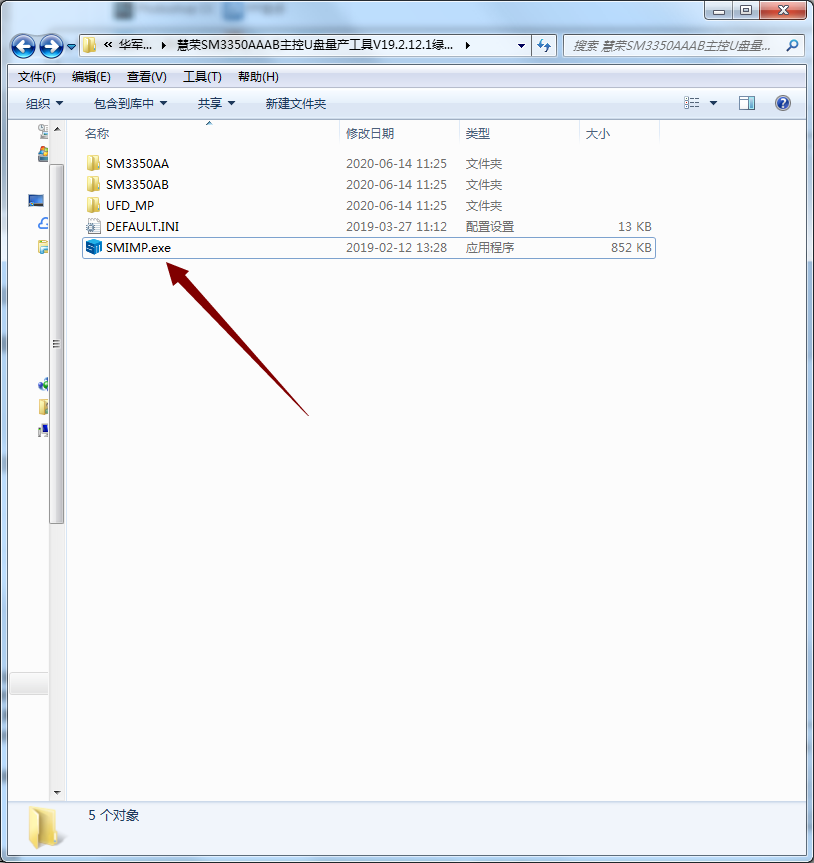Open the 共享 dropdown in toolbar
The image size is (814, 863).
pyautogui.click(x=216, y=104)
